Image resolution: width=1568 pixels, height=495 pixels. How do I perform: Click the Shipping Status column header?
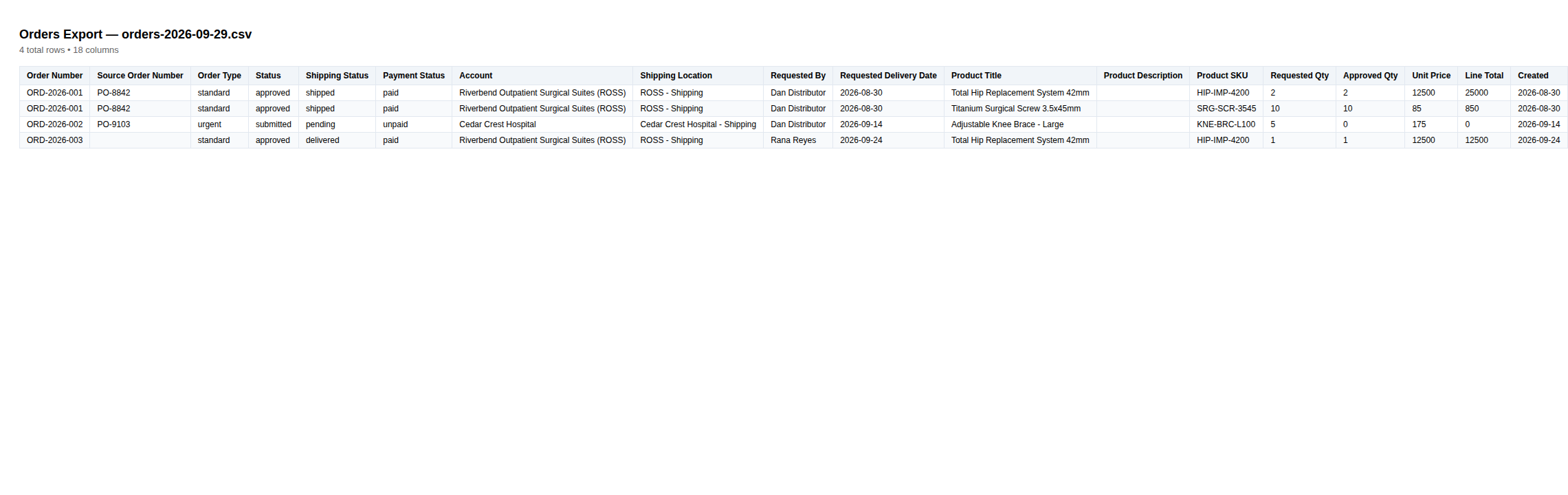tap(337, 76)
